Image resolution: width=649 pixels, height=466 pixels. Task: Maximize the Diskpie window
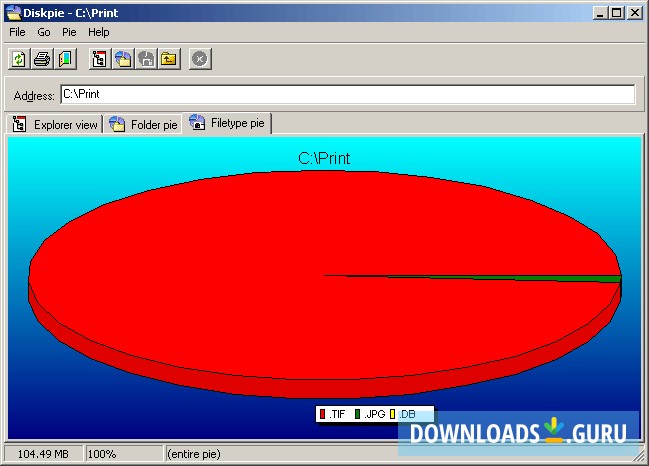[x=616, y=13]
